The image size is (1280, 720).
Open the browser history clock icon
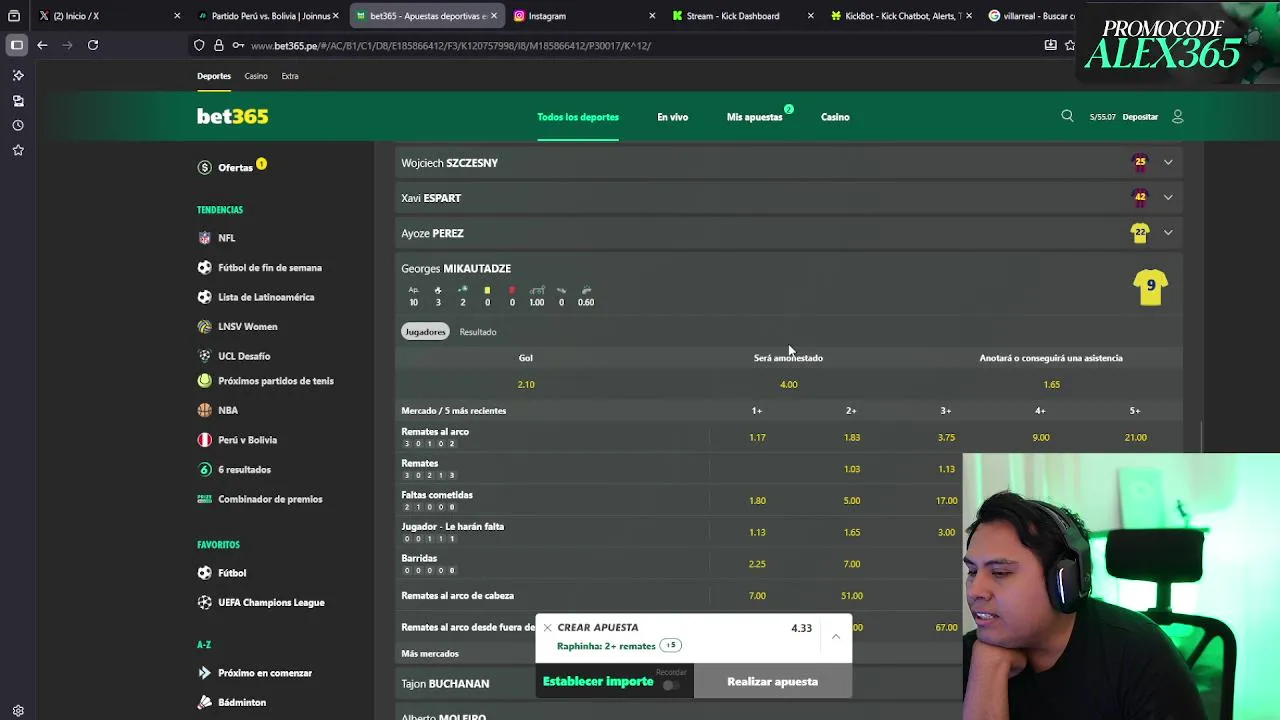(x=18, y=125)
